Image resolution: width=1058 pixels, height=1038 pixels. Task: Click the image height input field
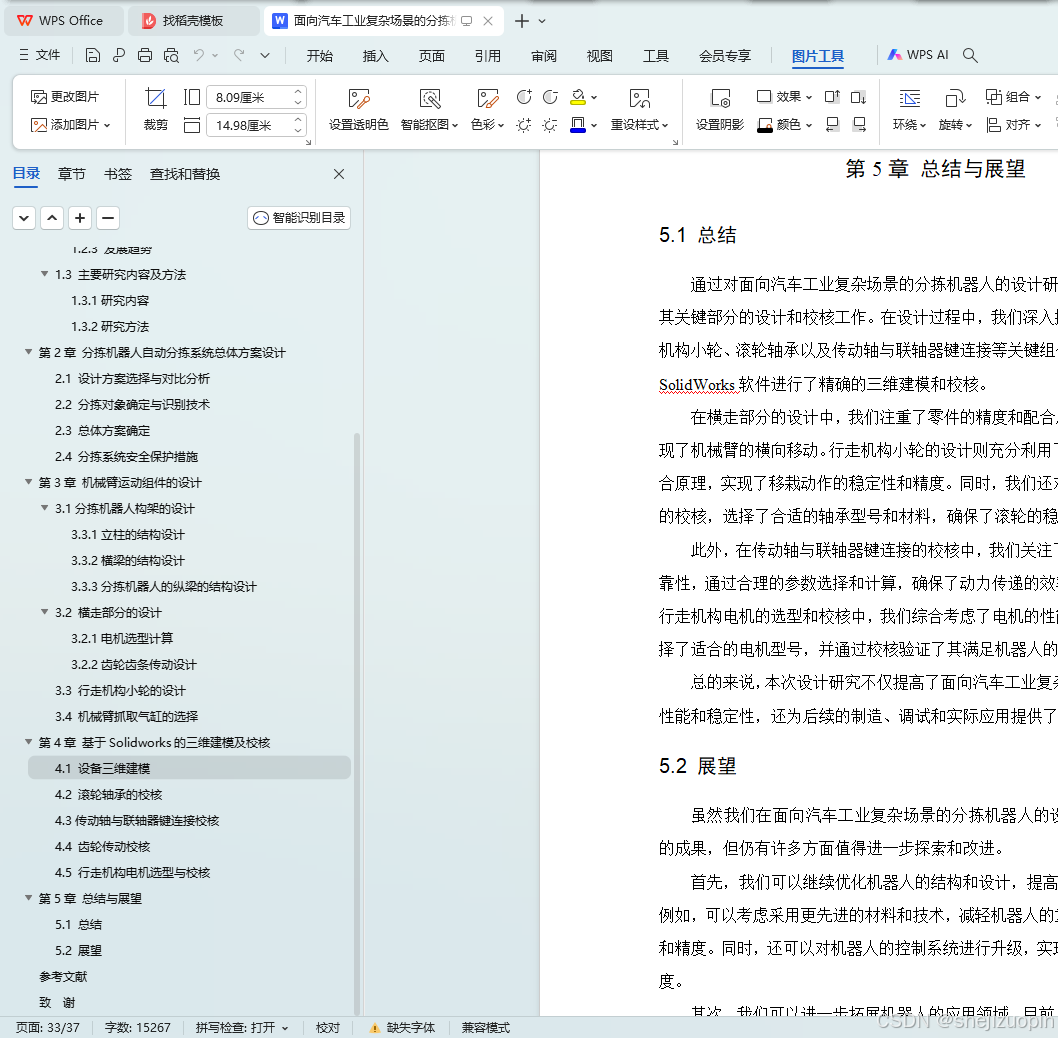248,98
